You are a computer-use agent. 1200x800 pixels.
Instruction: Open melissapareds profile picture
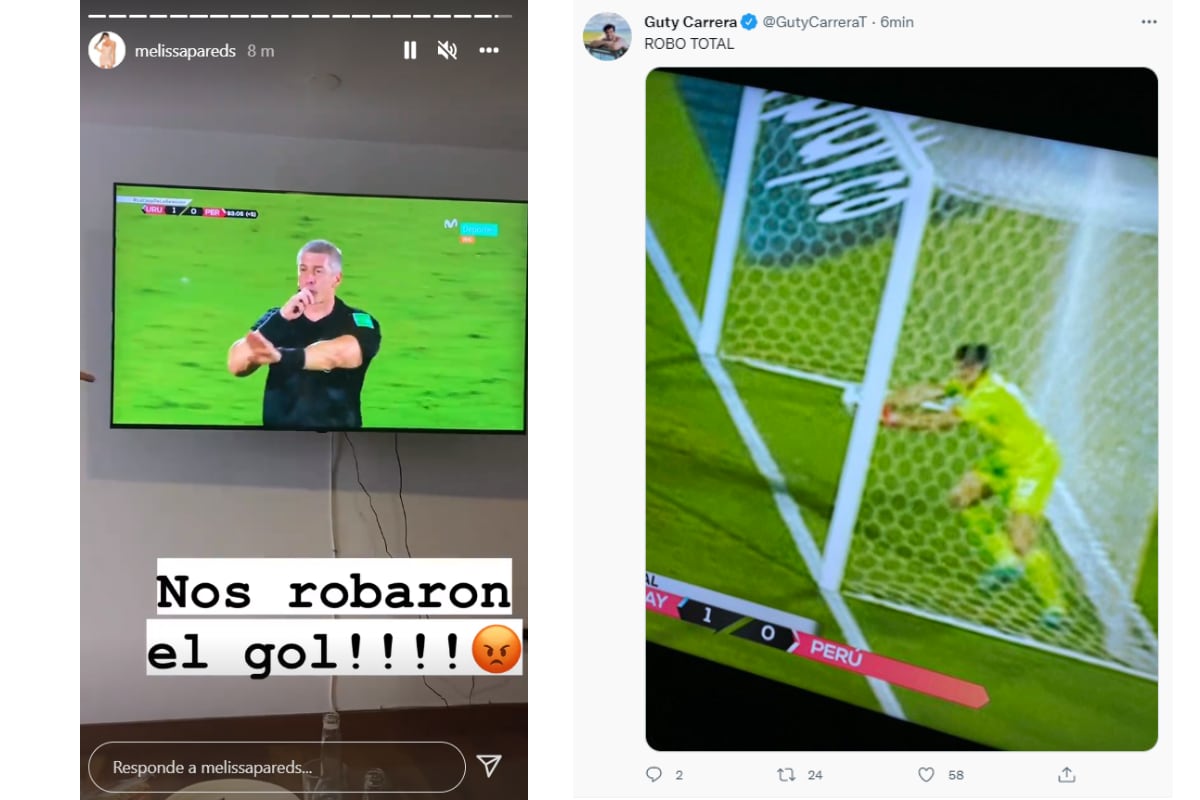[107, 50]
